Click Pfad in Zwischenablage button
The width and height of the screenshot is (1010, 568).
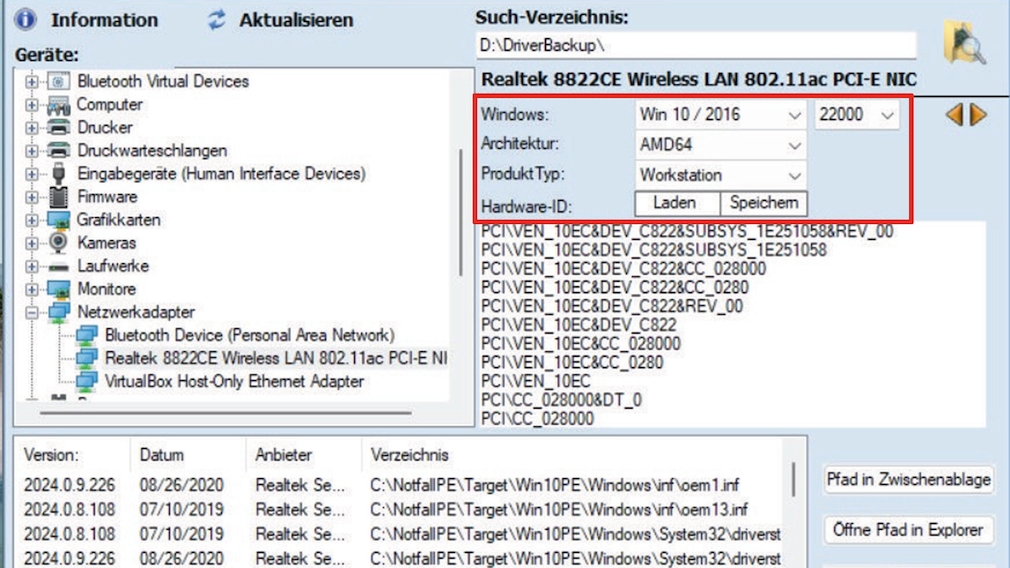(908, 480)
